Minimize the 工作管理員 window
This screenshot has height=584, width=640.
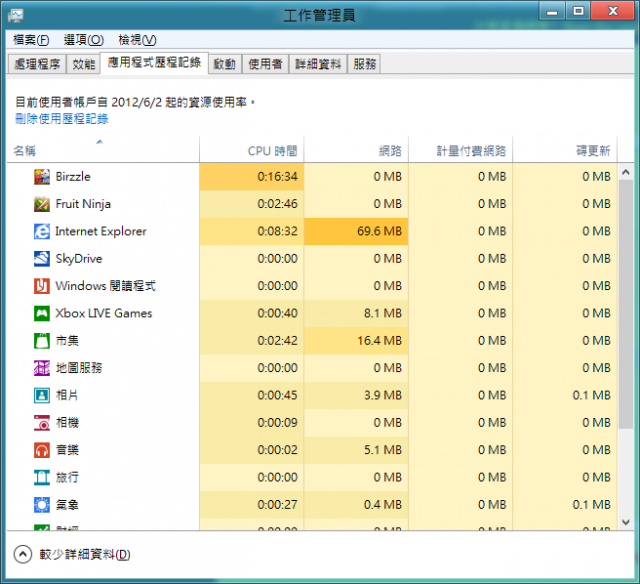[552, 11]
